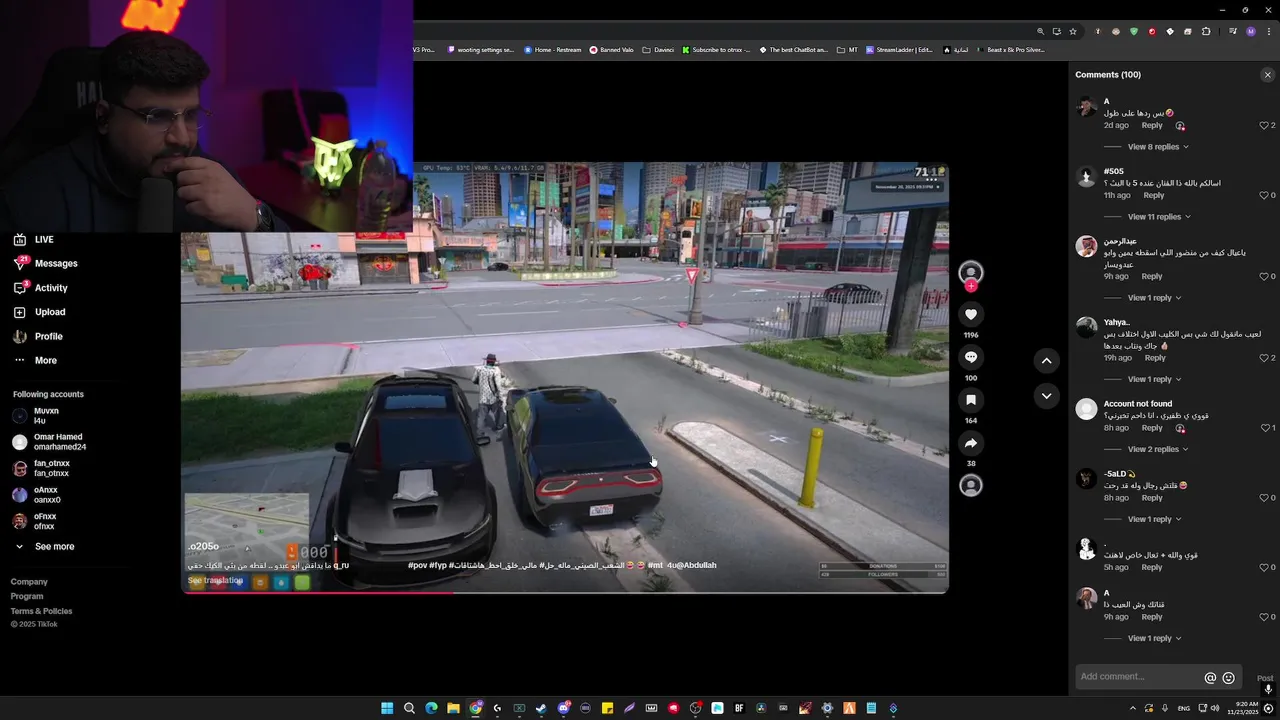Like عبدالرحمن's comment
Image resolution: width=1280 pixels, height=720 pixels.
[1264, 277]
